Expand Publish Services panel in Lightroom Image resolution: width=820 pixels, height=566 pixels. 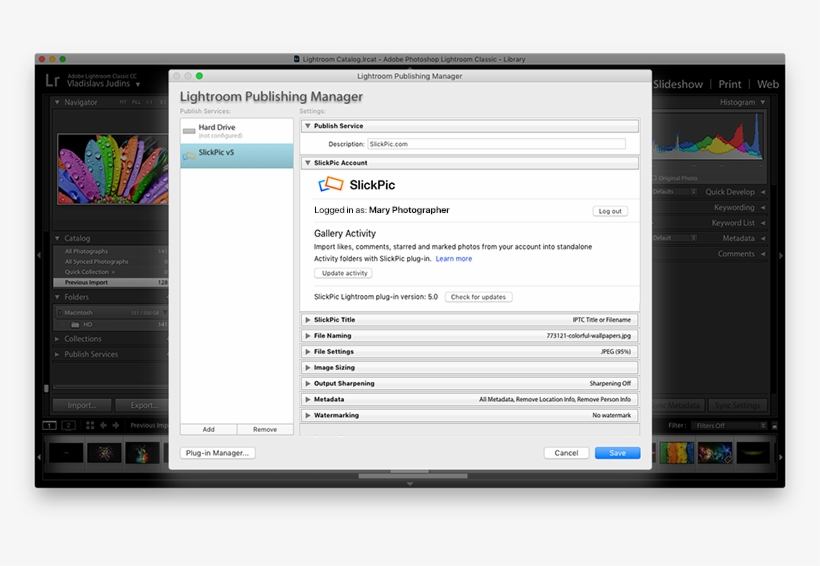click(58, 354)
